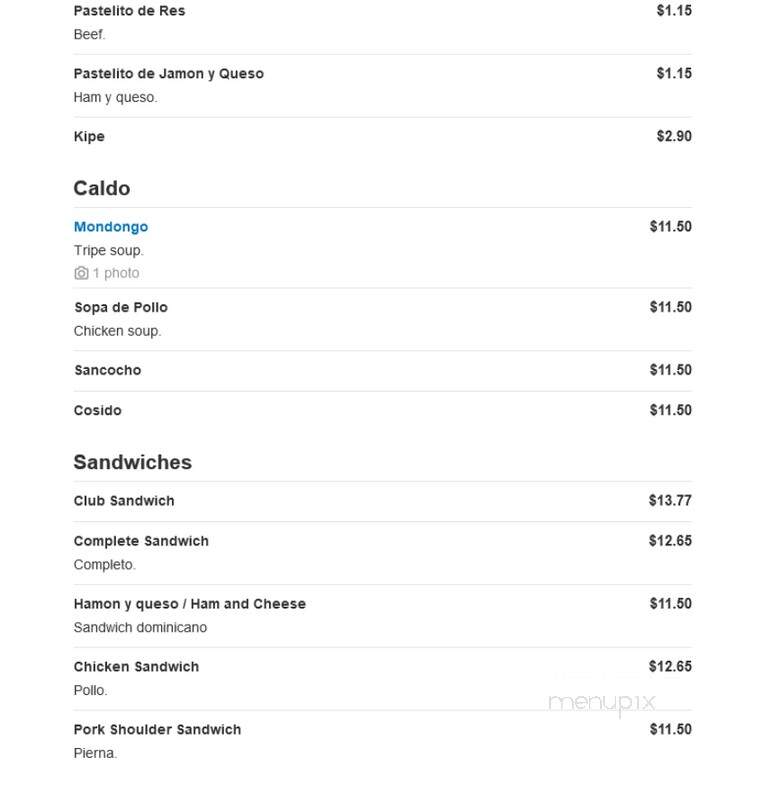Screen dimensions: 781x785
Task: View the '1 photo' label for Mondongo
Action: 116,273
